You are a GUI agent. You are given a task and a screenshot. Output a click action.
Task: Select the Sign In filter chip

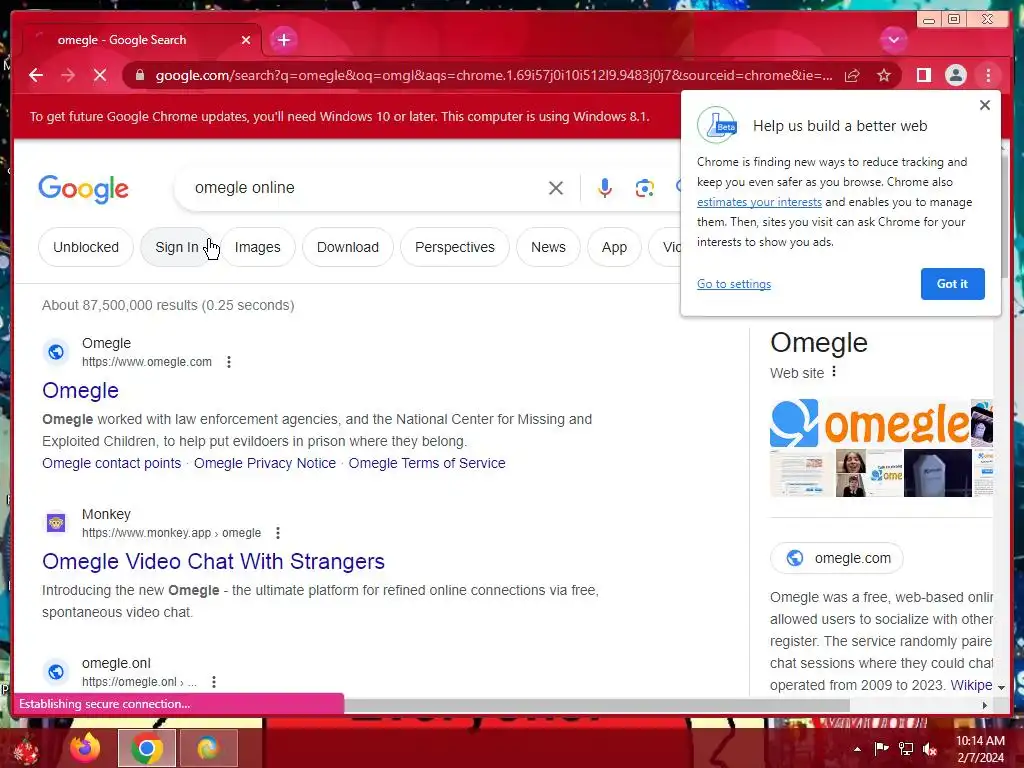[176, 247]
